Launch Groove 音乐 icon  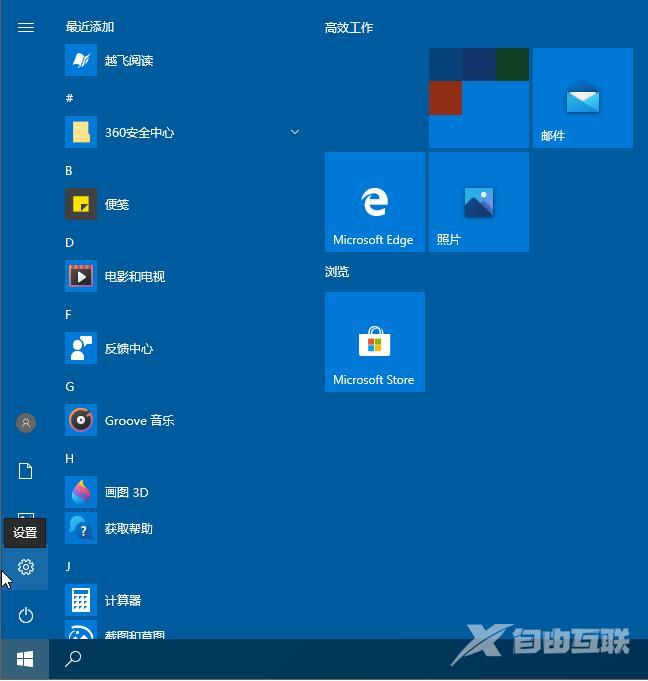click(x=81, y=420)
